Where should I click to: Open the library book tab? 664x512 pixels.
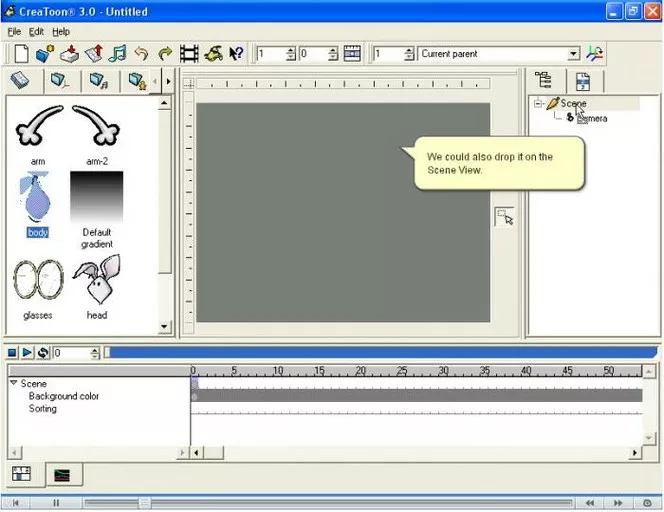20,81
